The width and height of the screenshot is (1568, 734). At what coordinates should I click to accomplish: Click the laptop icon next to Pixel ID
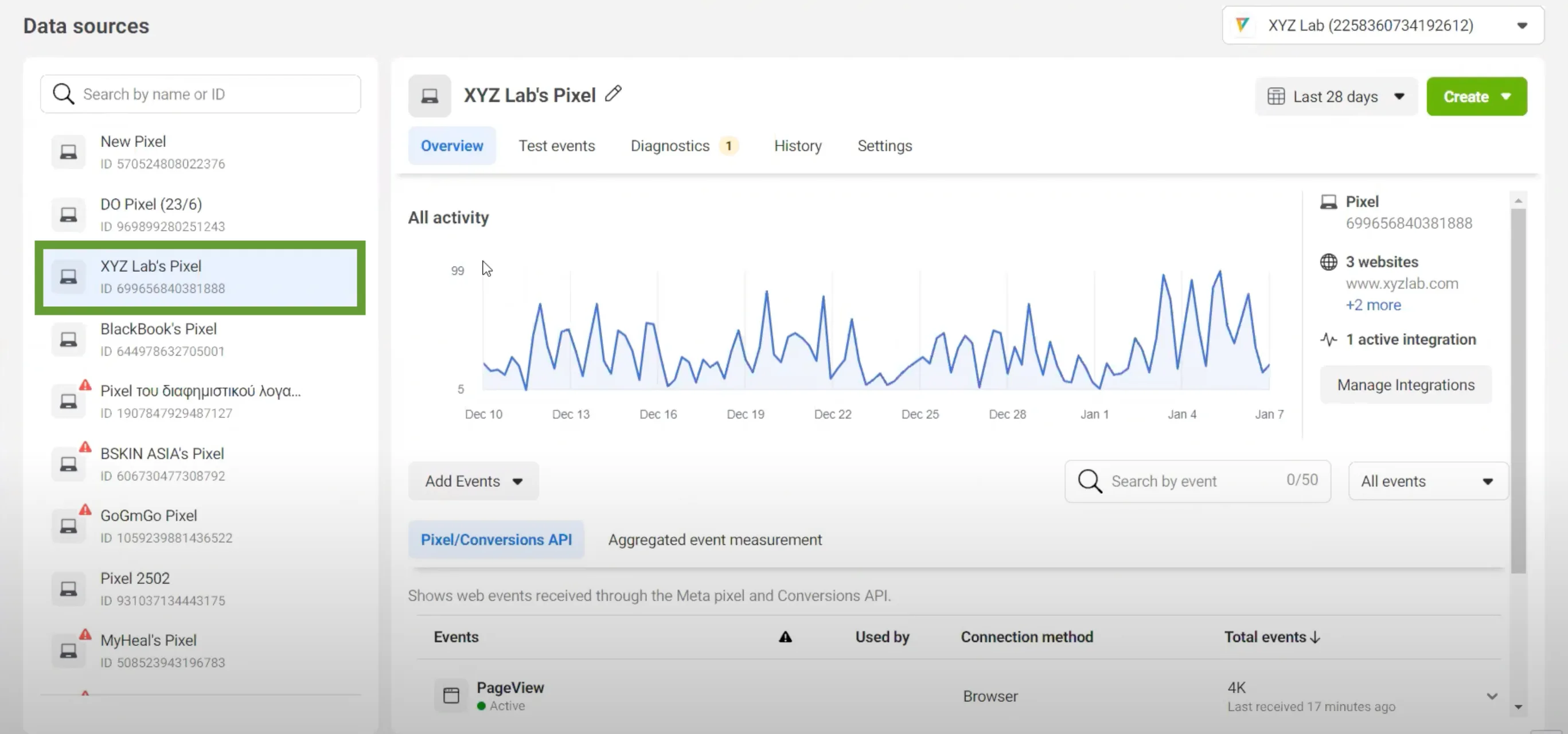1329,201
